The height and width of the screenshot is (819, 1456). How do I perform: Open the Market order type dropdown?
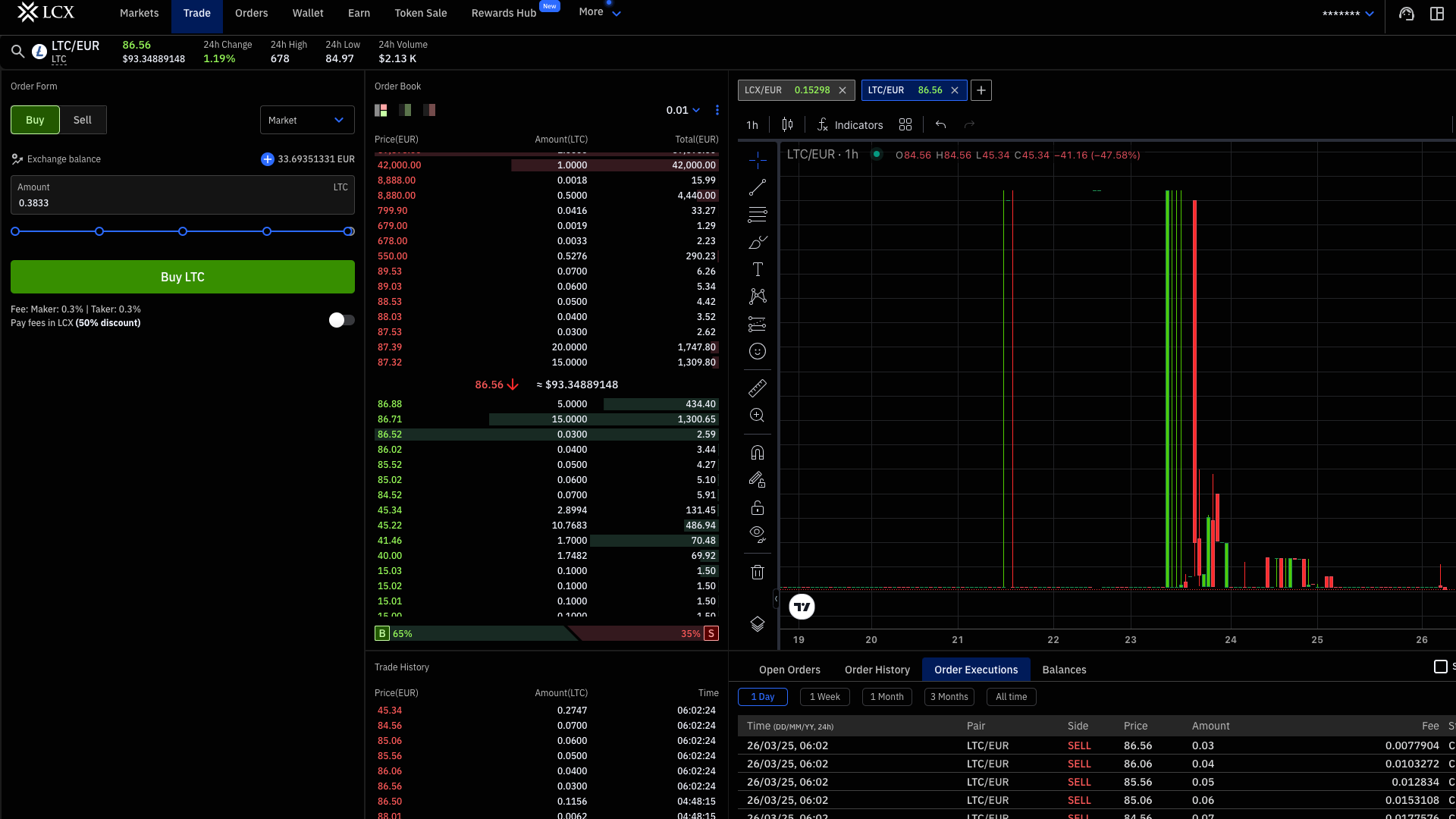pos(307,120)
